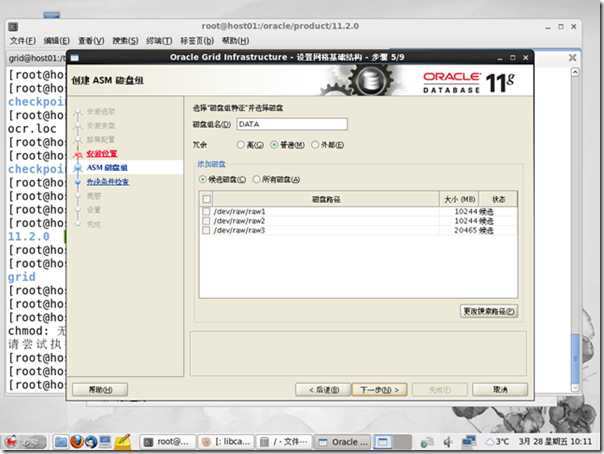Launch Firefox from the bottom panel
Image resolution: width=604 pixels, height=454 pixels.
point(77,442)
